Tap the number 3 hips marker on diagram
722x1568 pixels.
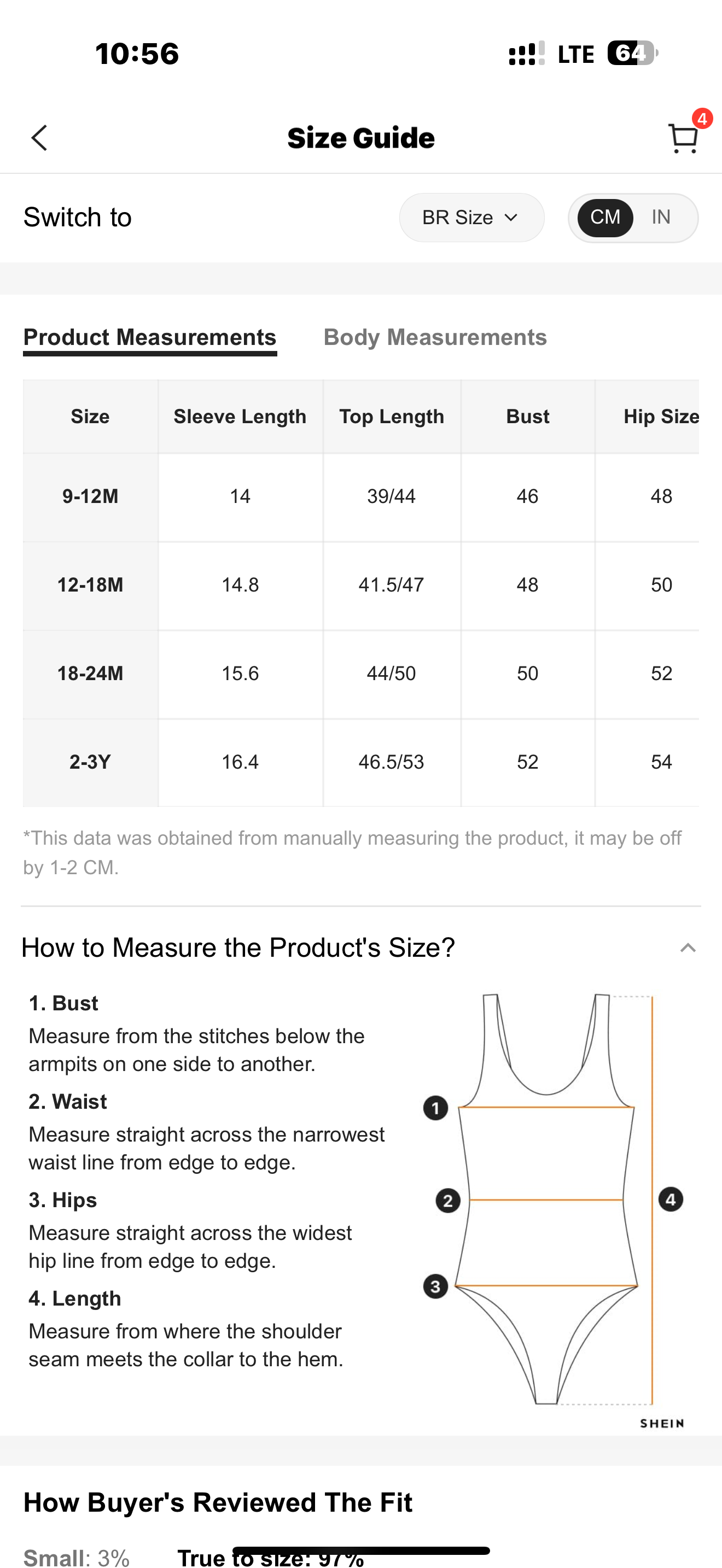coord(435,1286)
